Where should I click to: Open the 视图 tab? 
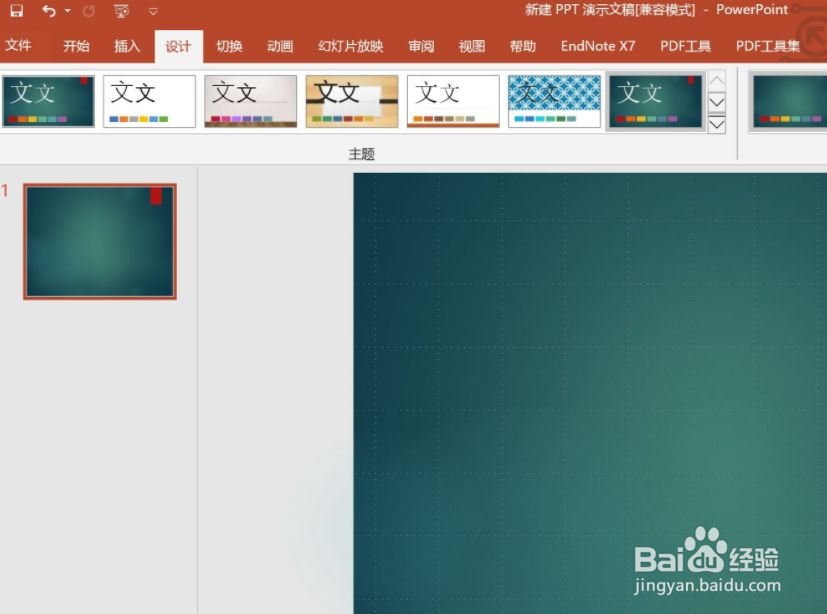pos(472,46)
